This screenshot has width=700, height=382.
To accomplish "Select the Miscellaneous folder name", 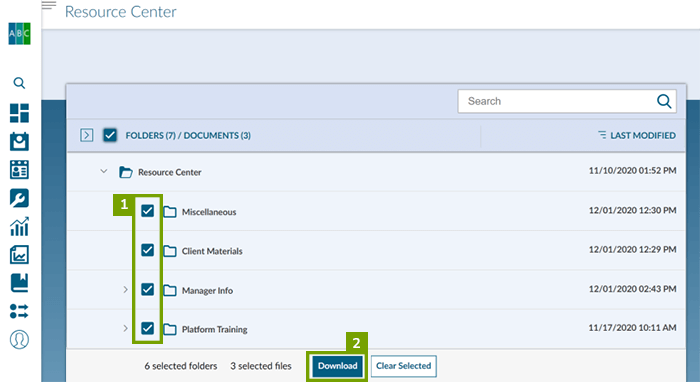I will (x=209, y=212).
